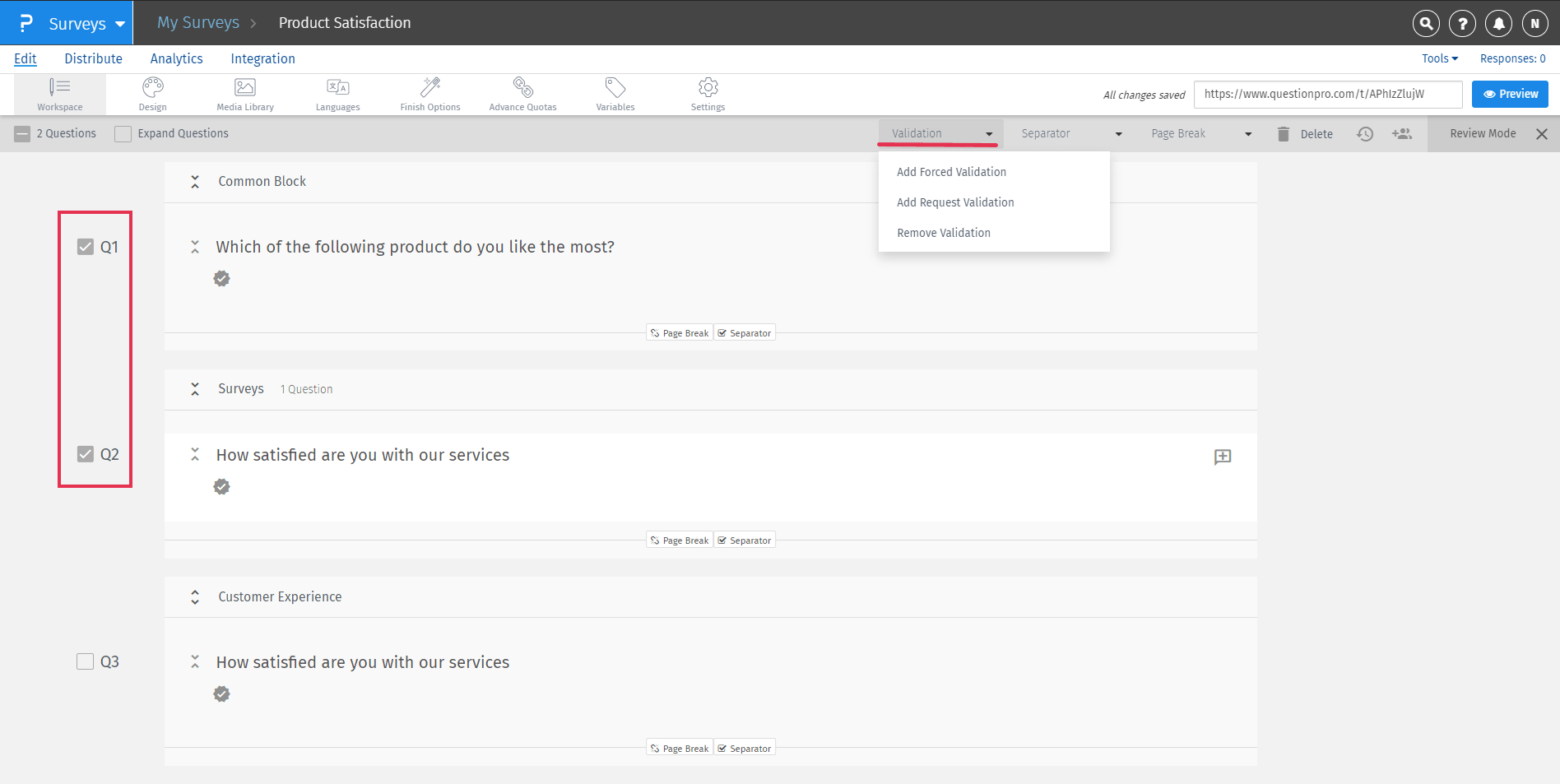Image resolution: width=1560 pixels, height=784 pixels.
Task: Toggle the Q2 checkbox
Action: tap(86, 454)
